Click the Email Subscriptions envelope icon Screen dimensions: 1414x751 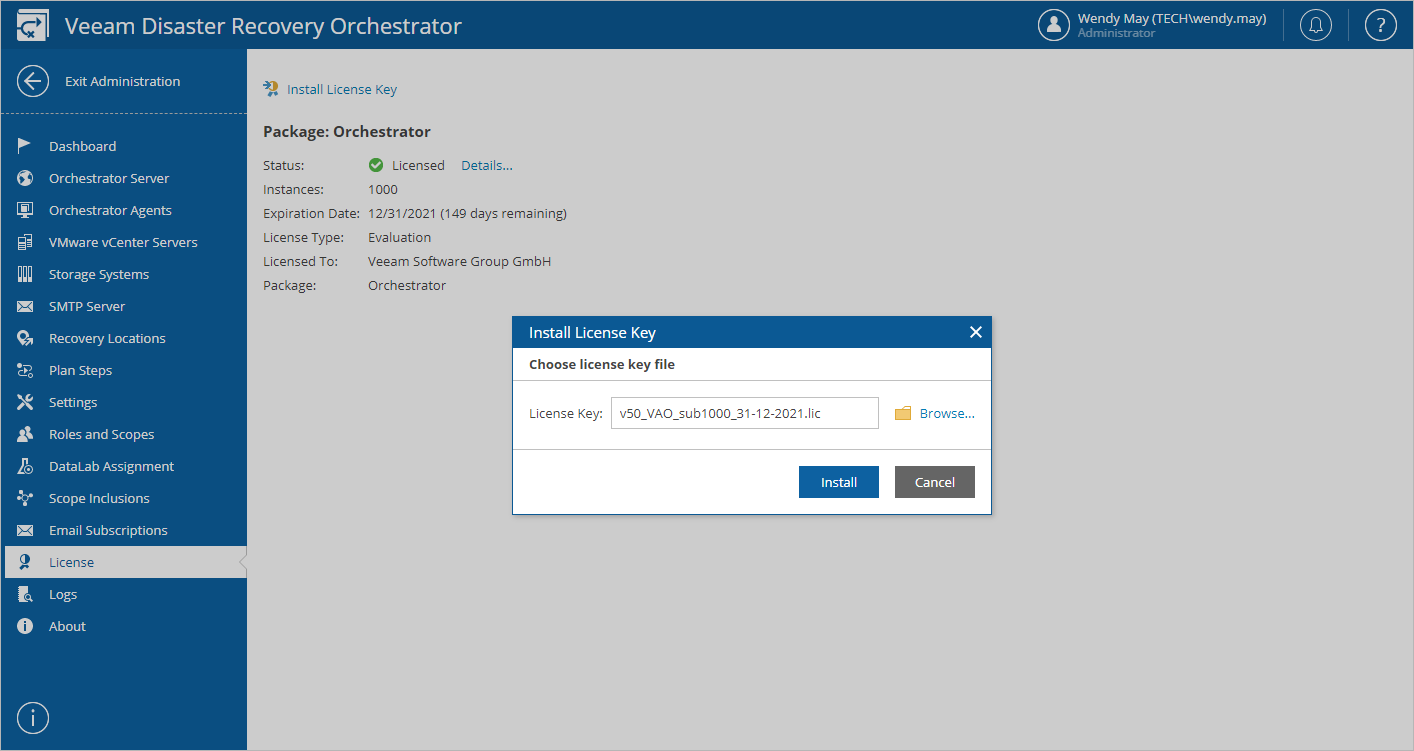point(25,530)
